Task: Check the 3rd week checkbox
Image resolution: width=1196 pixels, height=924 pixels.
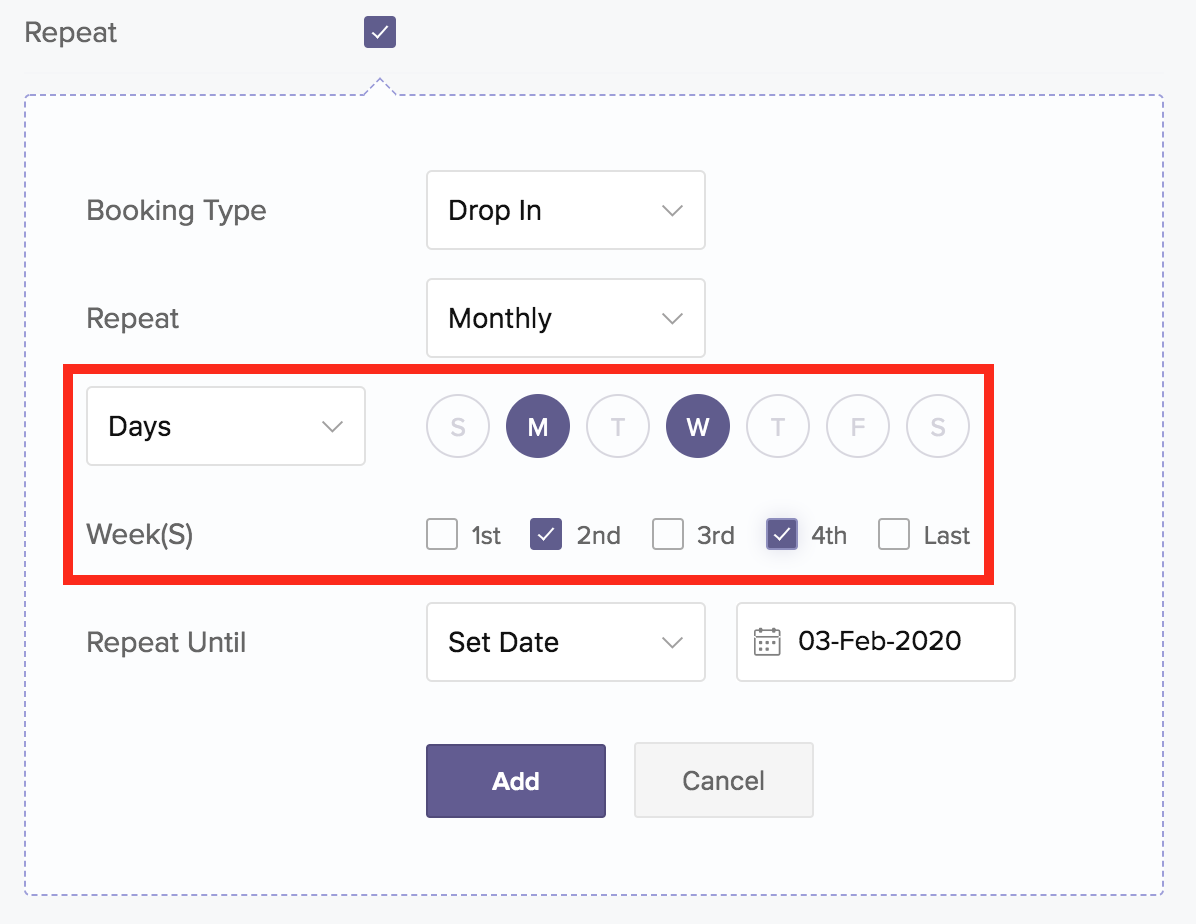Action: click(668, 535)
